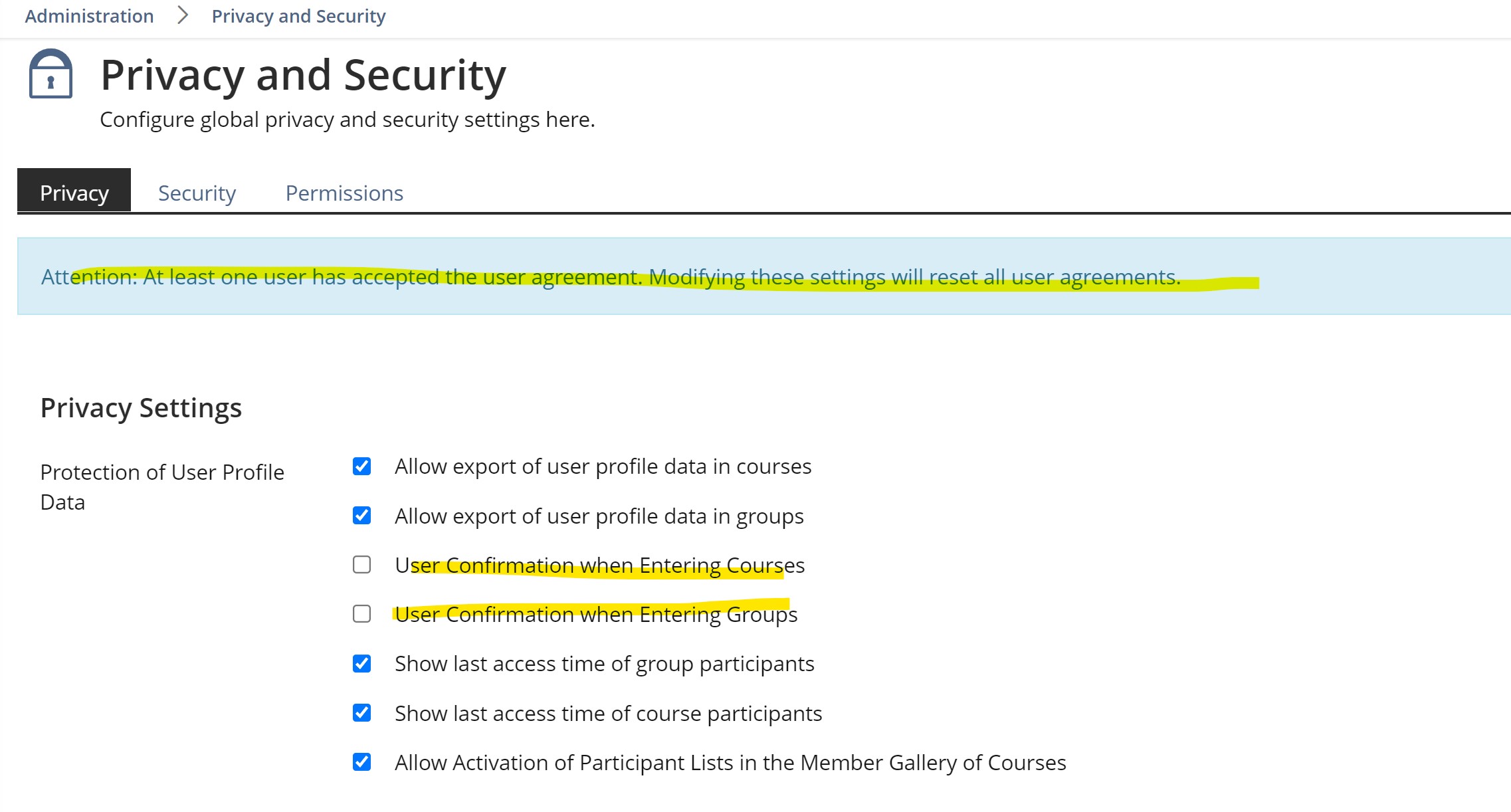Click the Privacy and Security page heading
1511x812 pixels.
coord(303,75)
